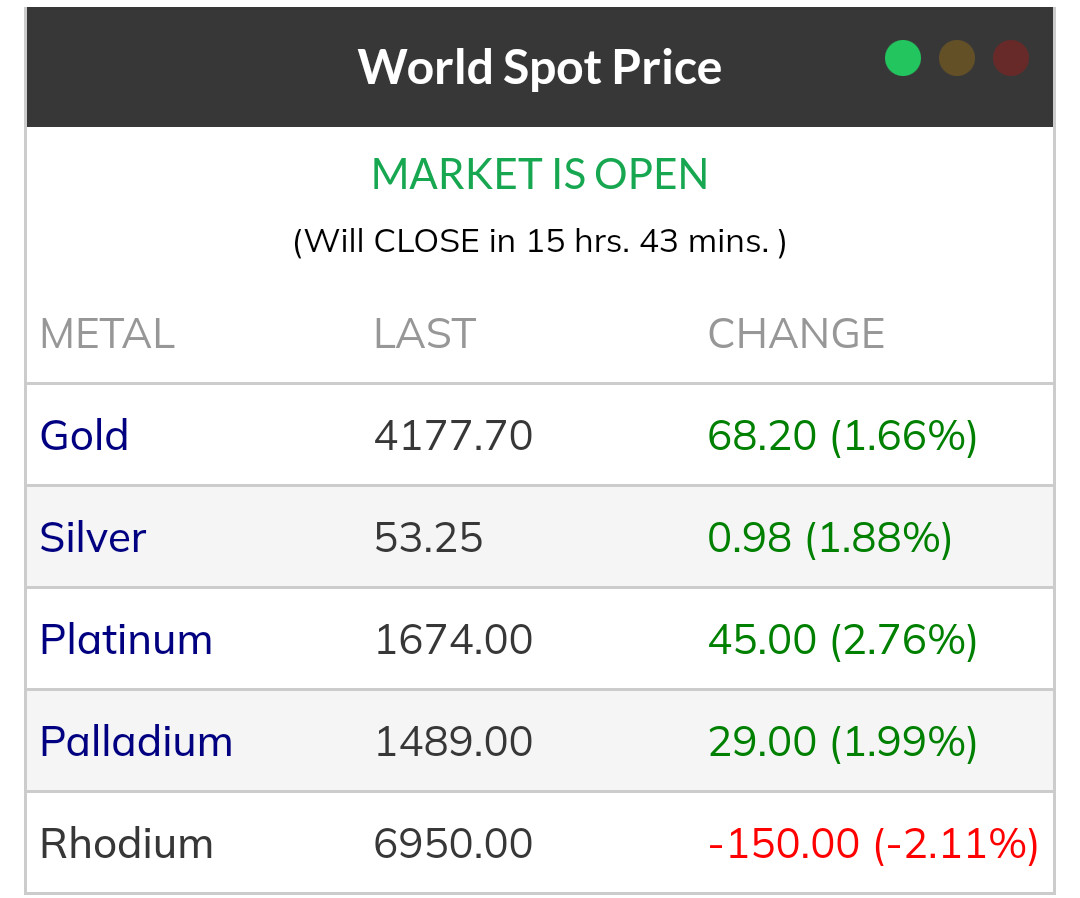Click the green status dot indicator

tap(902, 58)
